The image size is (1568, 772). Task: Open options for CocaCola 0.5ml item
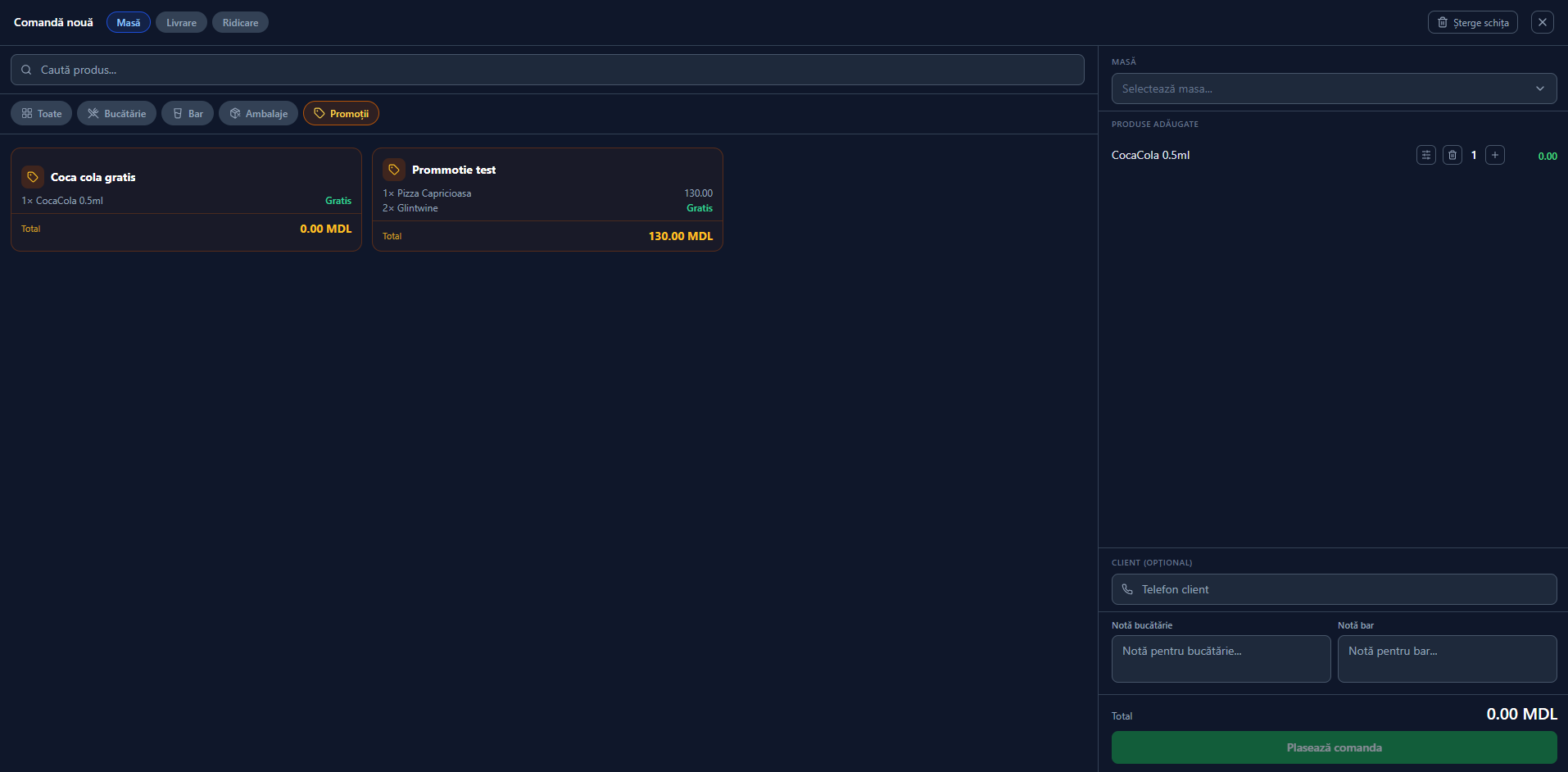pos(1426,155)
